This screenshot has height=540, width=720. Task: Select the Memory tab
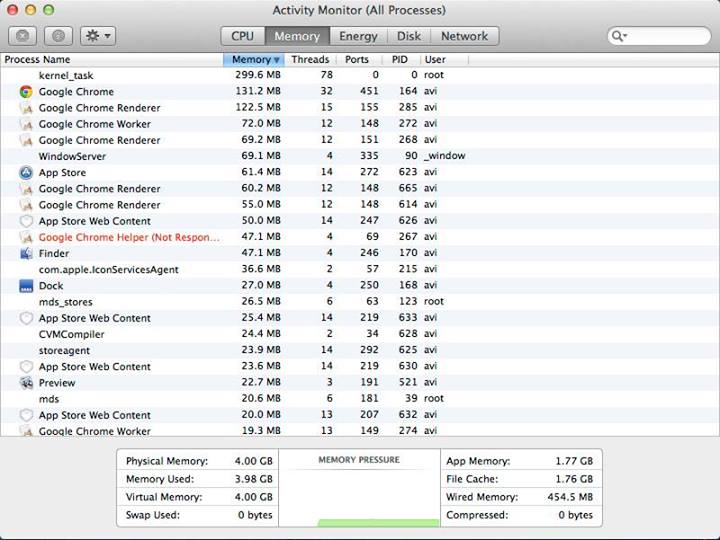click(297, 36)
